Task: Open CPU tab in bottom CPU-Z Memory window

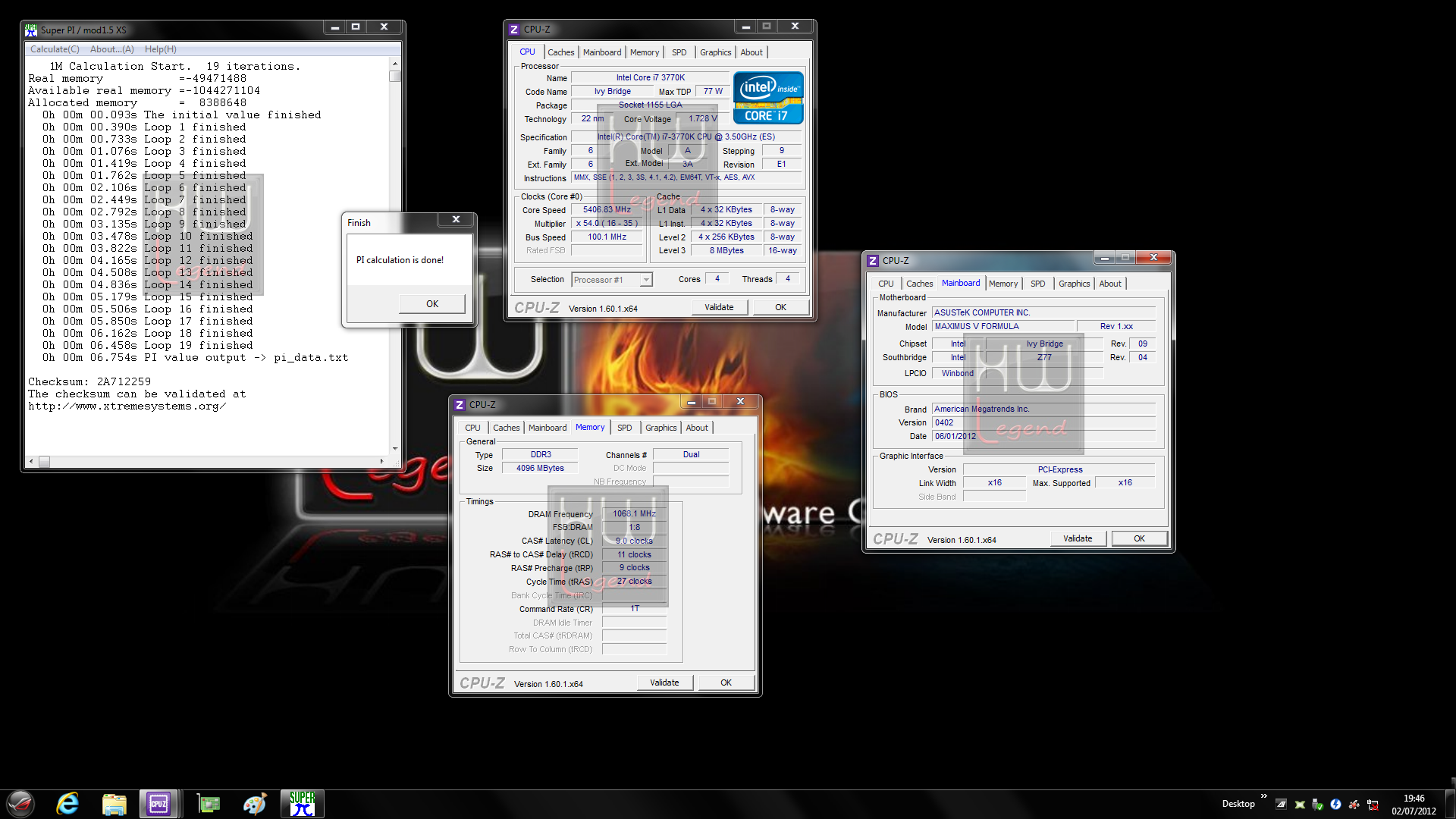Action: [472, 428]
